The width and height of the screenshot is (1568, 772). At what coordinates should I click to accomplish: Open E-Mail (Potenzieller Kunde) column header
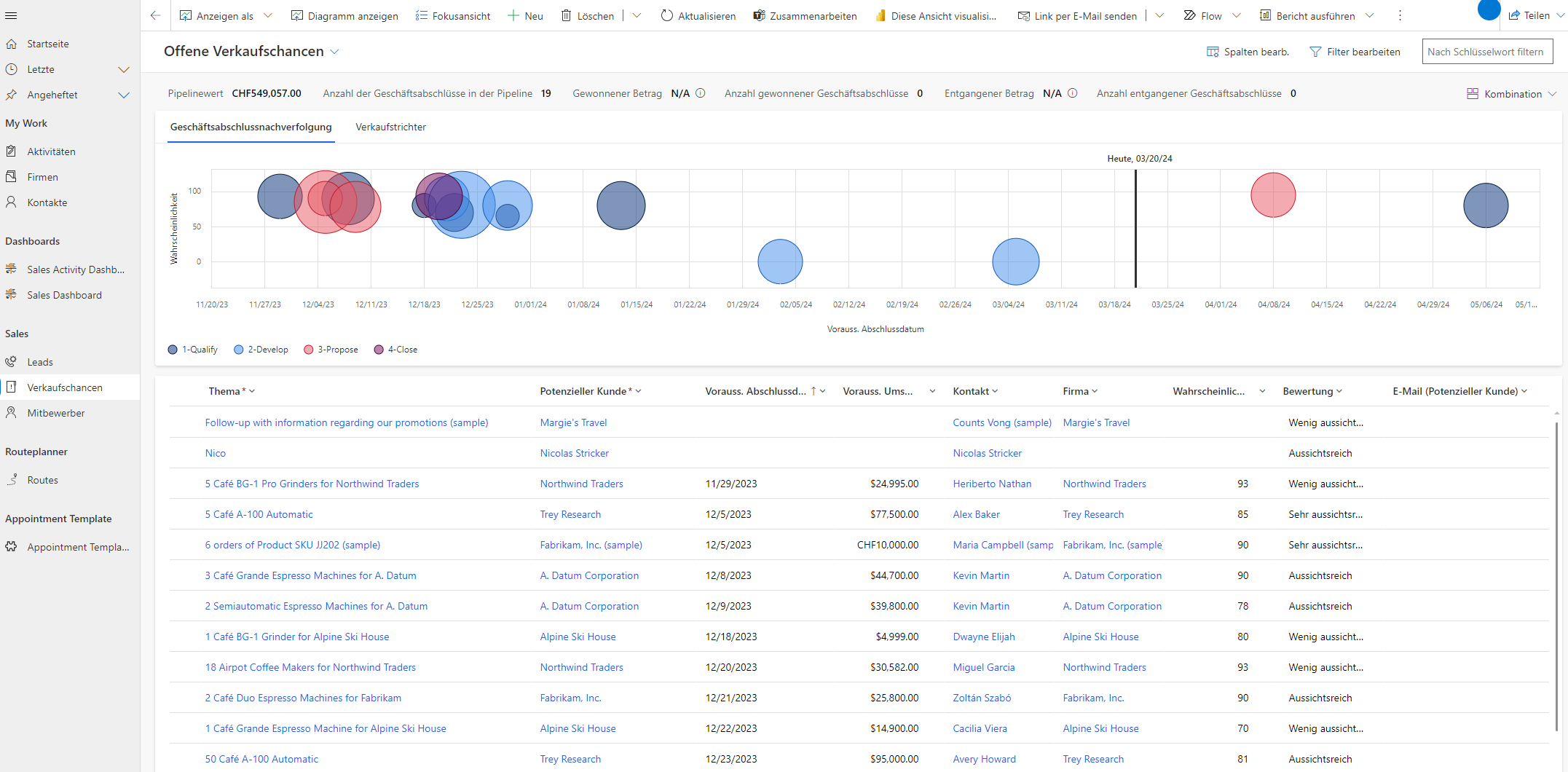1459,391
